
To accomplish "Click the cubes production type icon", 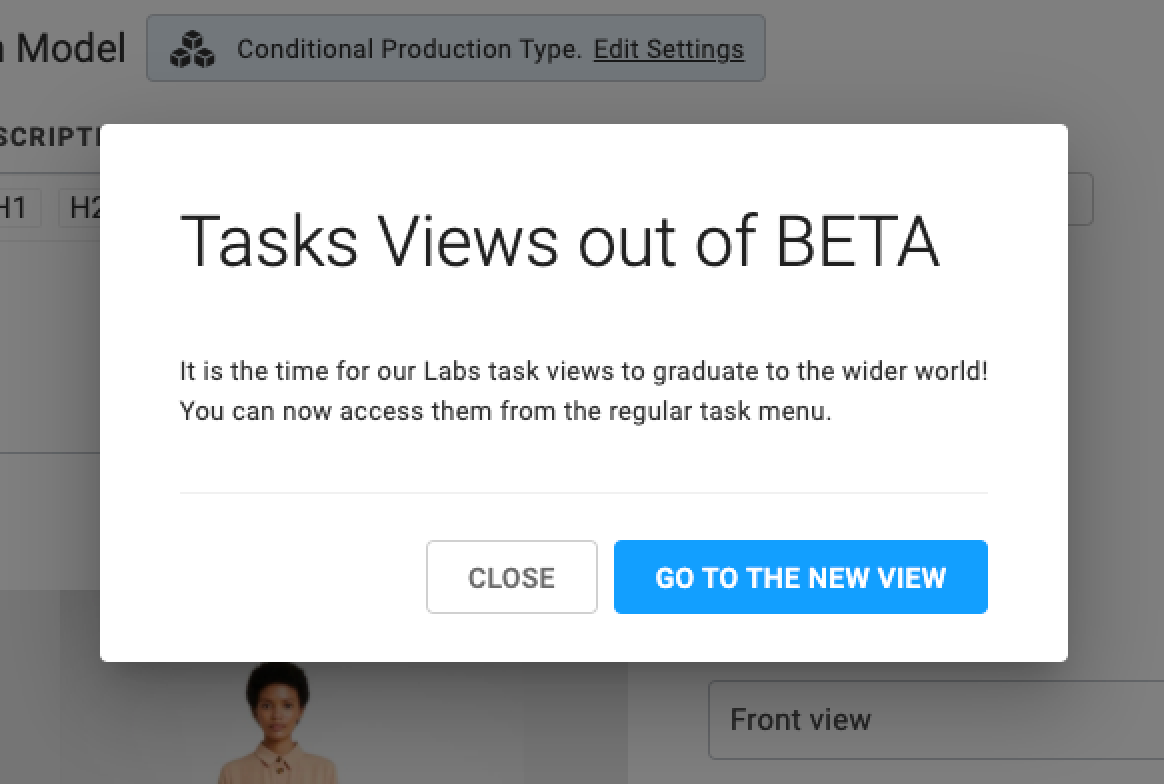I will pos(192,49).
